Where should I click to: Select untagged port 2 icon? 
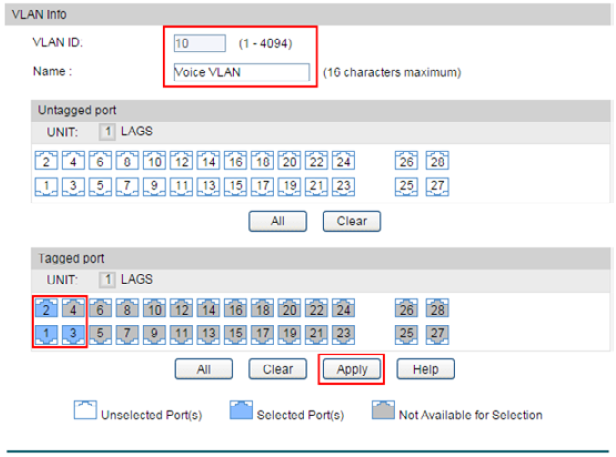click(x=46, y=160)
